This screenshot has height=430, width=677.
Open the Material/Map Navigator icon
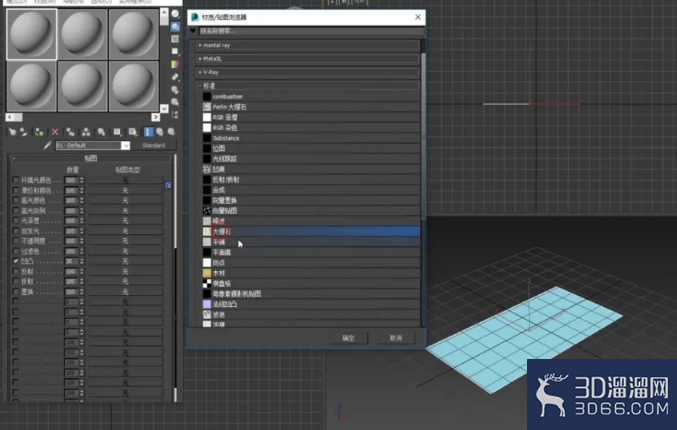coord(175,114)
